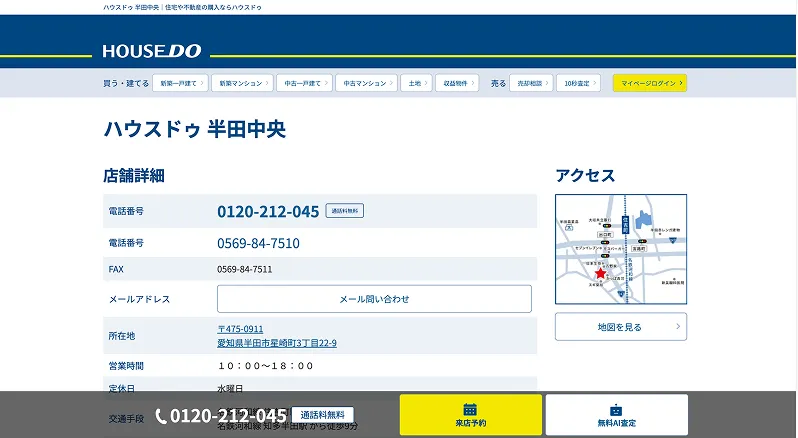Click the 営業時間 row label
798x438 pixels.
[126, 366]
